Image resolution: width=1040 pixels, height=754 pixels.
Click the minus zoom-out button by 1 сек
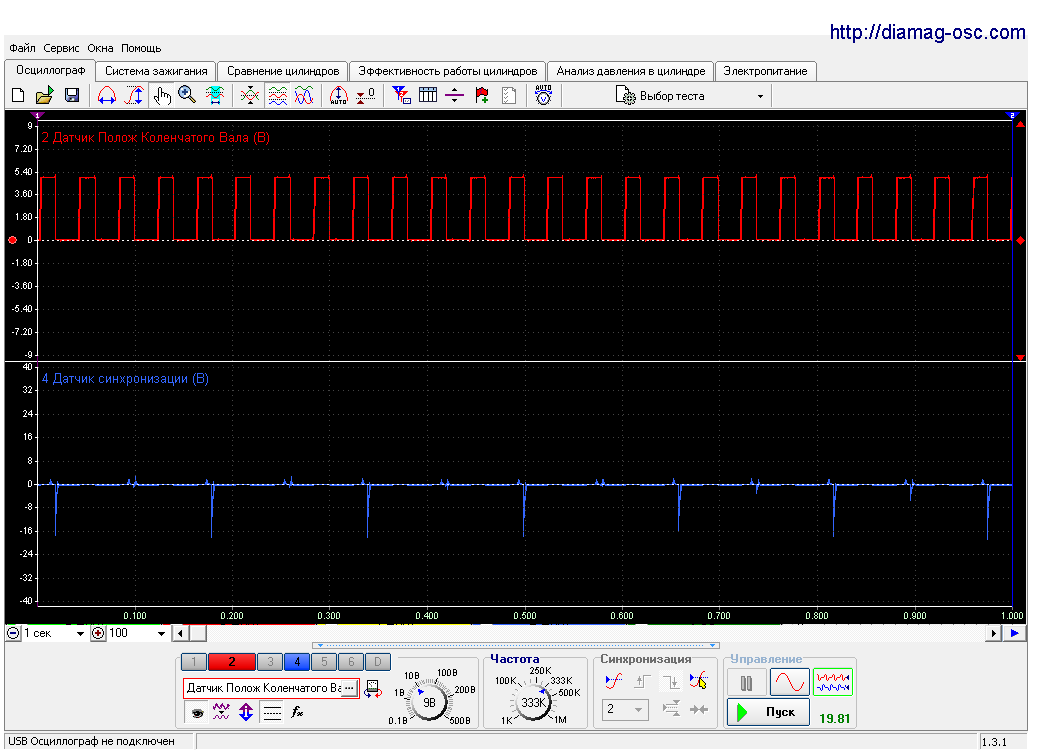pyautogui.click(x=13, y=633)
